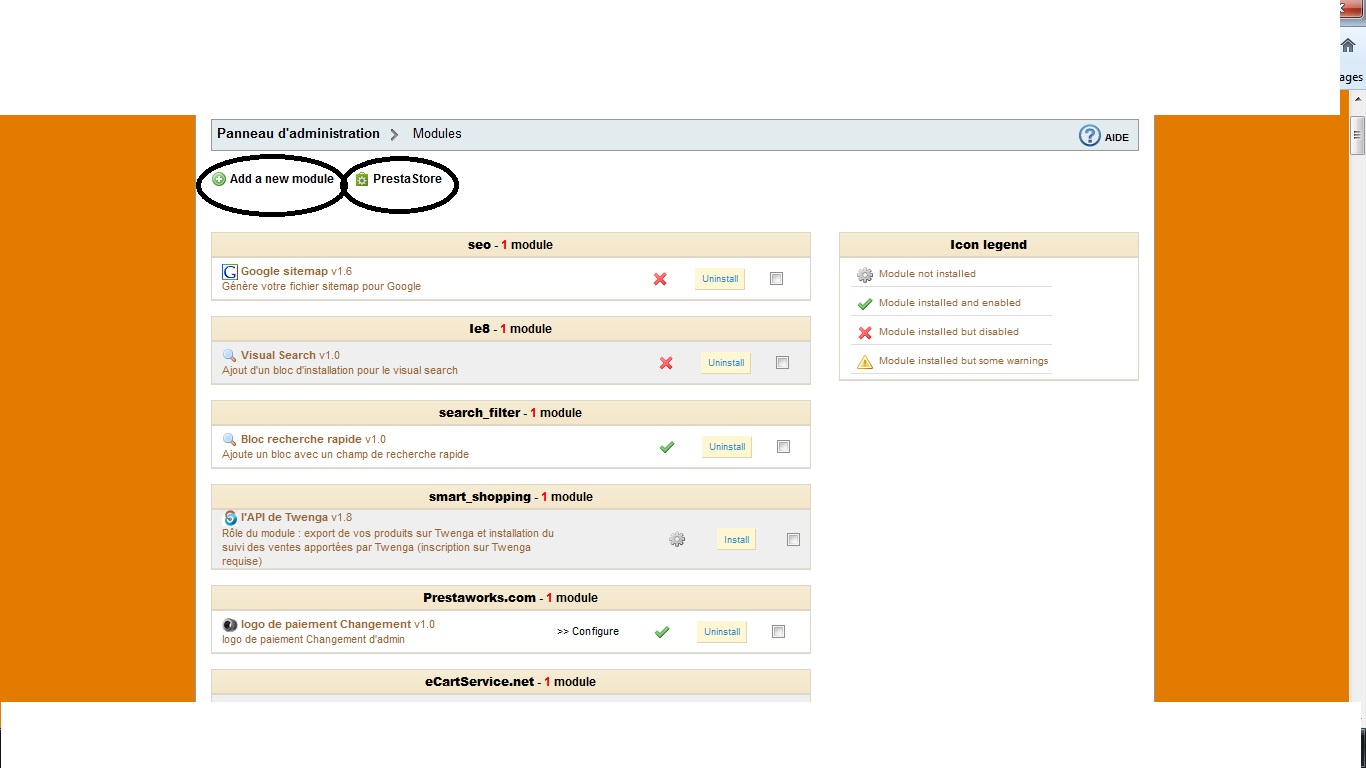1366x768 pixels.
Task: Open the AIDE help icon
Action: (1090, 136)
